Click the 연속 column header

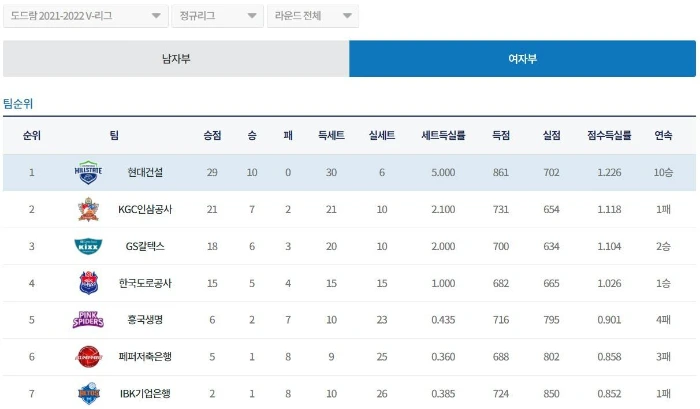coord(663,135)
